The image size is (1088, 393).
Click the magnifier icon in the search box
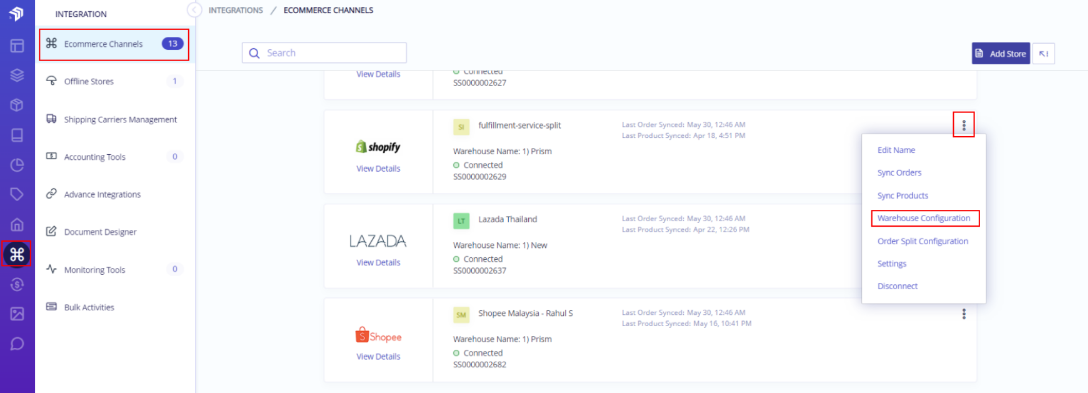(x=254, y=53)
